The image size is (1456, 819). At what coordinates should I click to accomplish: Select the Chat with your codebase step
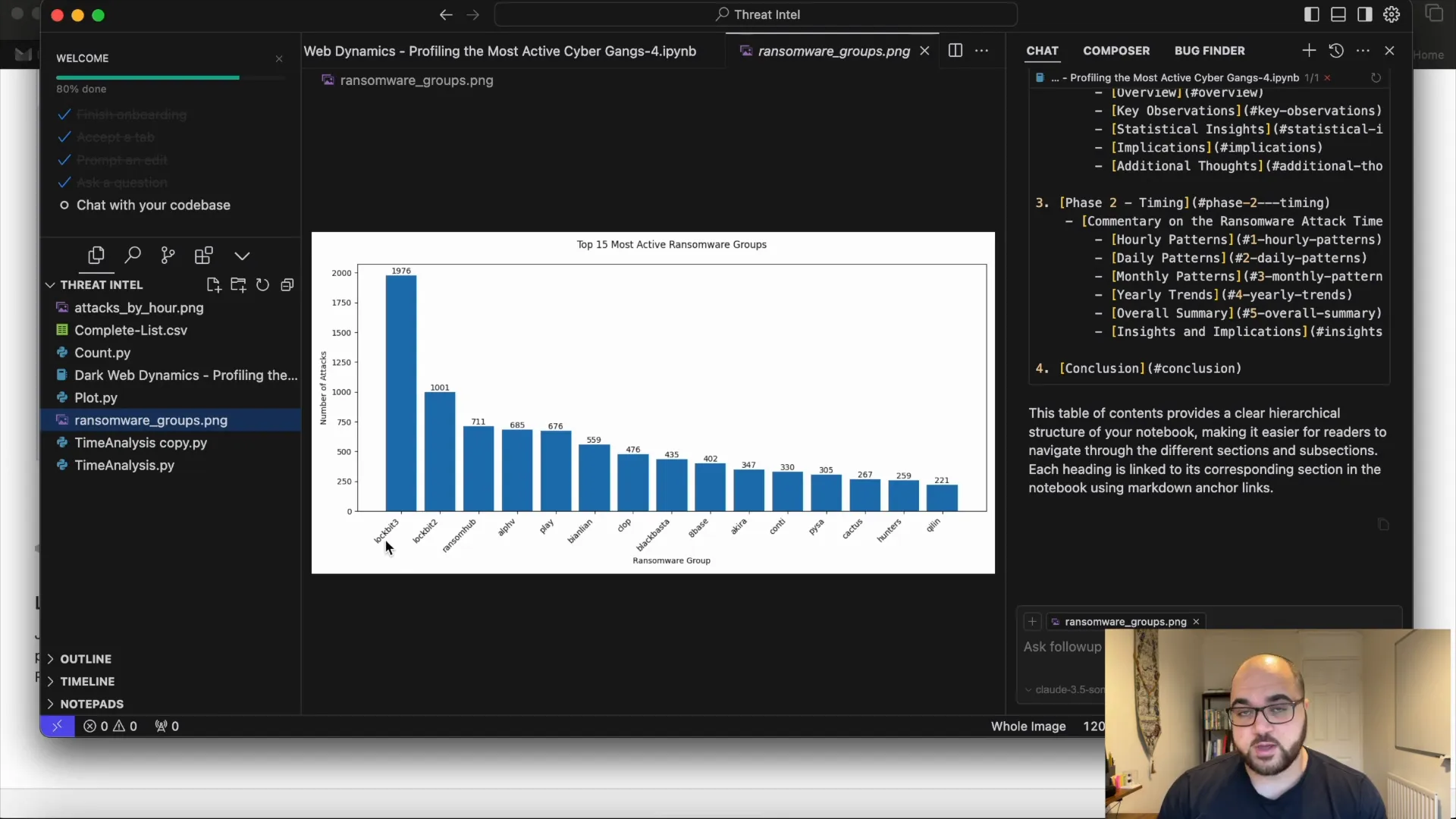pos(152,206)
